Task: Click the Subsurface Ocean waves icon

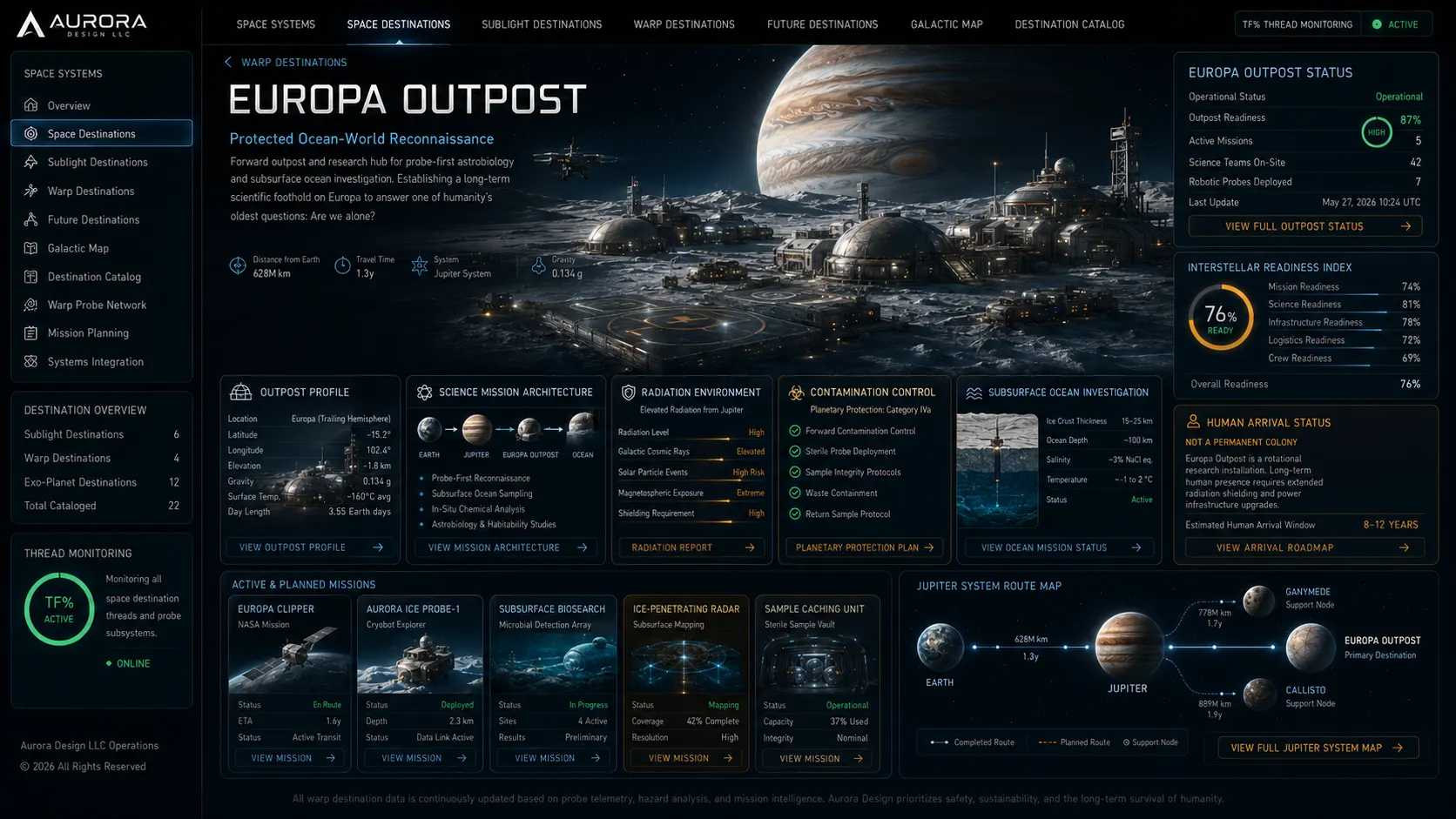Action: [x=974, y=393]
